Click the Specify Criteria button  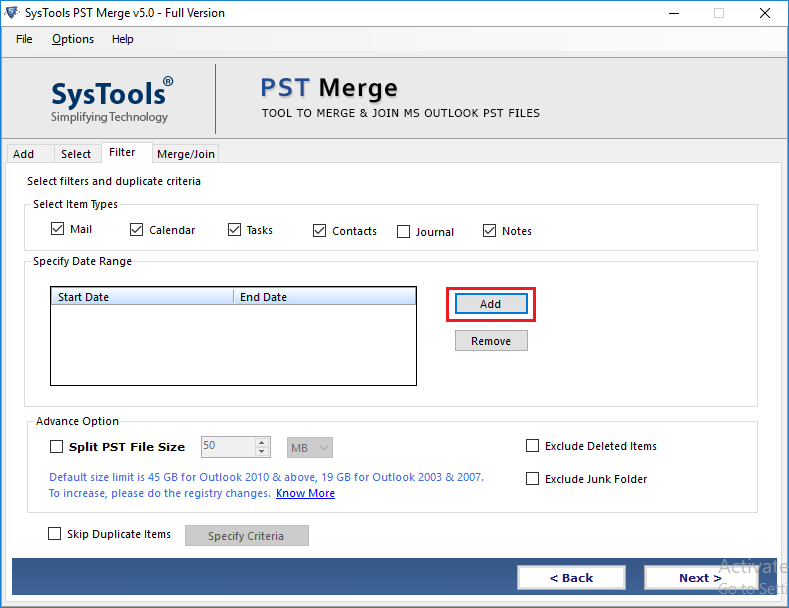pyautogui.click(x=247, y=536)
